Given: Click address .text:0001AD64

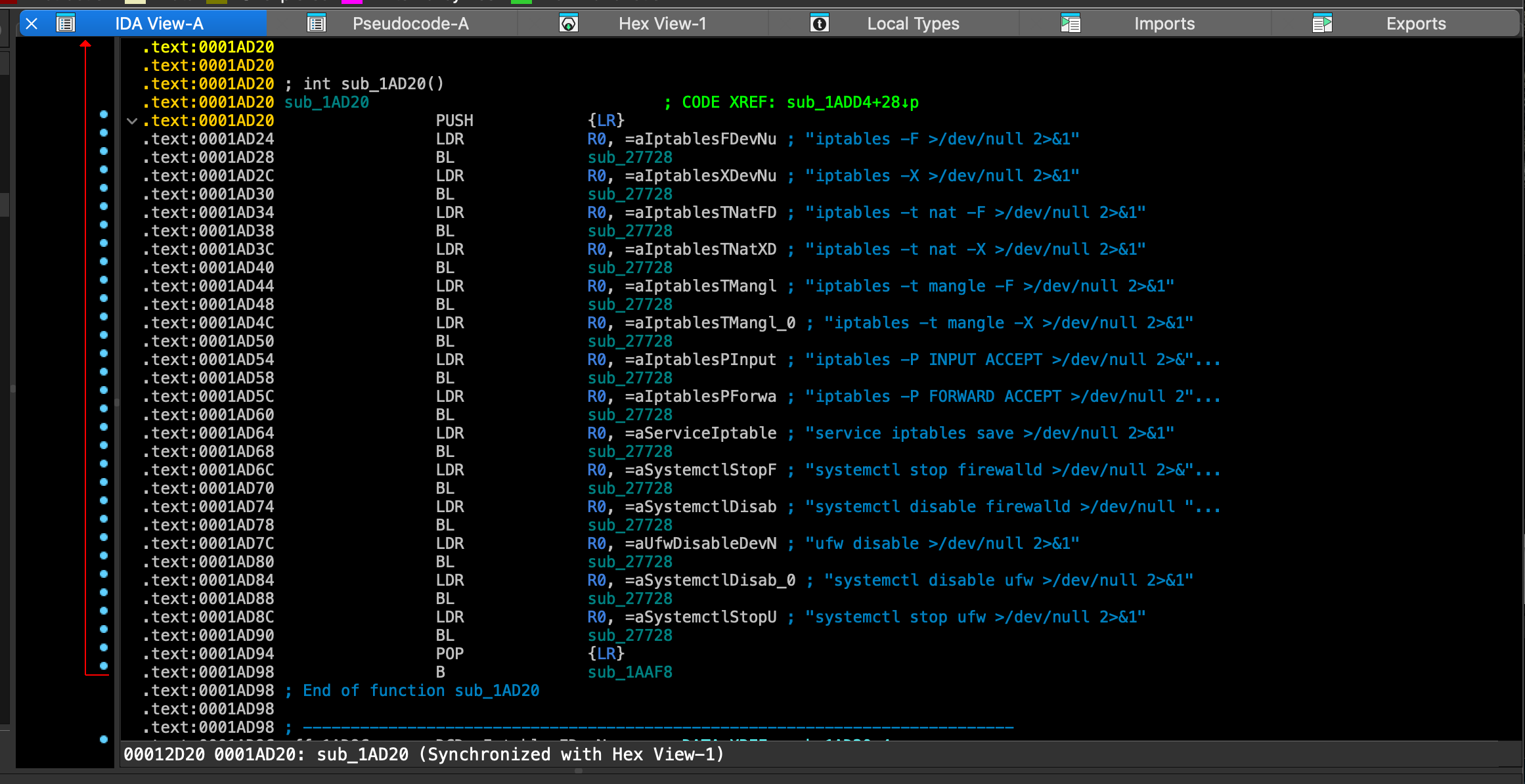Looking at the screenshot, I should click(x=208, y=433).
